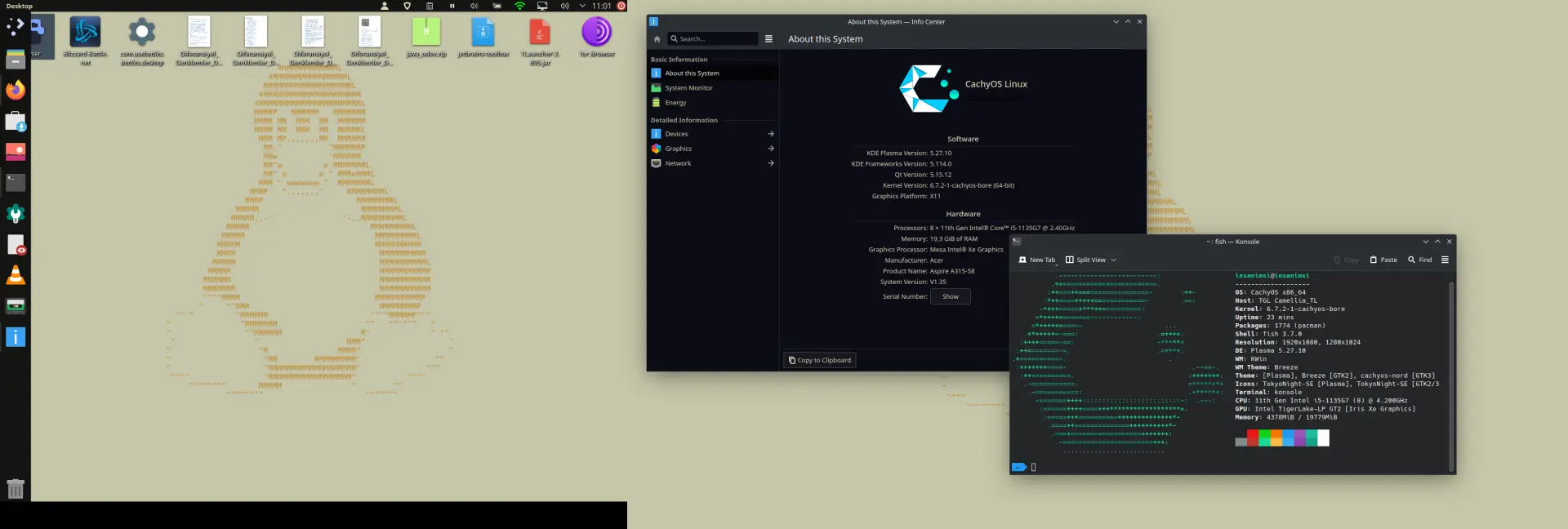Open the application launcher at the dock's top

point(15,27)
